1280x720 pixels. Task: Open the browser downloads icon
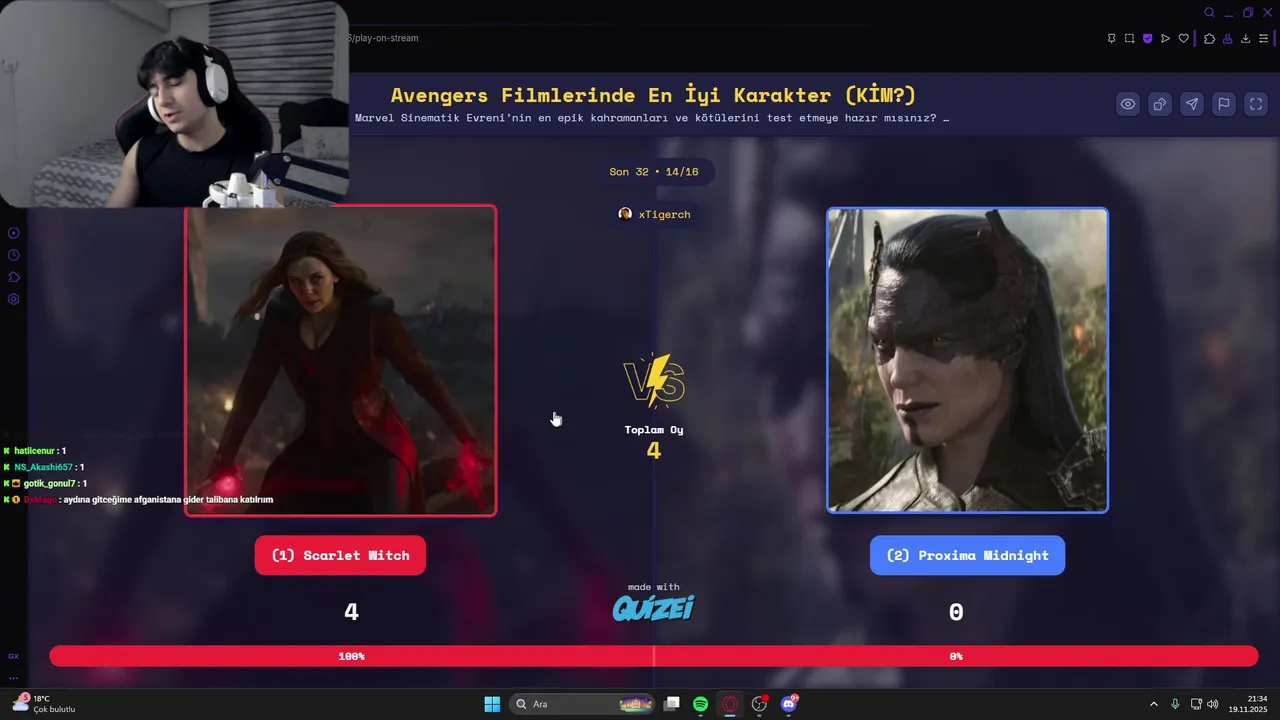pos(1245,39)
